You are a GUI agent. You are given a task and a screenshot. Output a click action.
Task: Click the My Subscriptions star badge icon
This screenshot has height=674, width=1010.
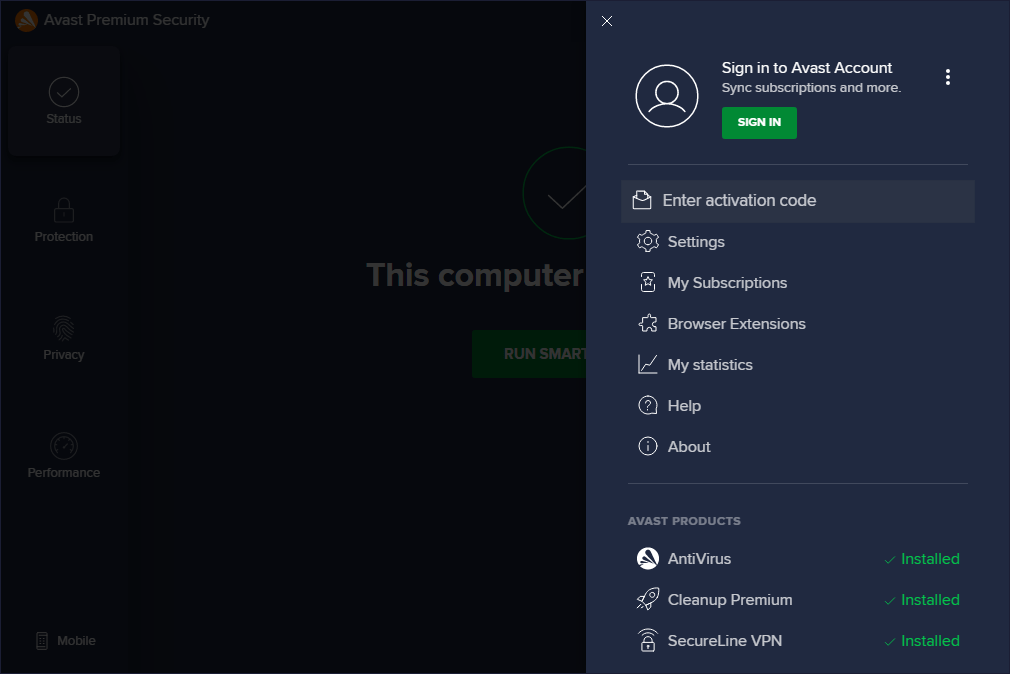tap(647, 282)
